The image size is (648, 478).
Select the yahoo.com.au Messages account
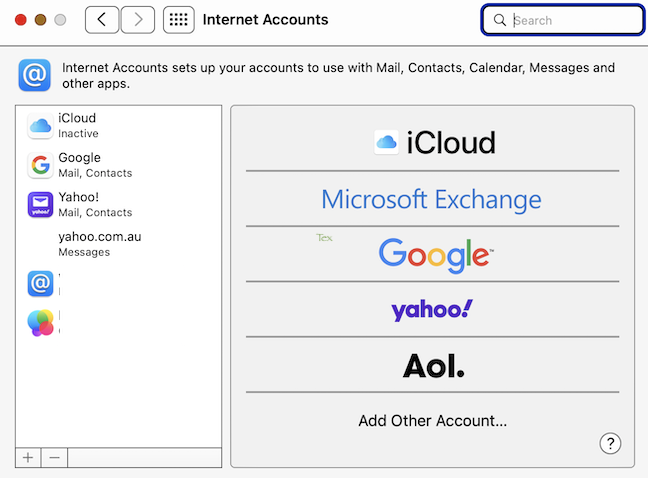119,244
